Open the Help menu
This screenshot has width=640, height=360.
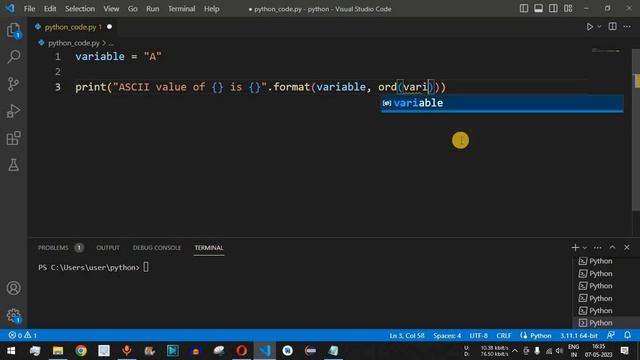click(x=211, y=9)
